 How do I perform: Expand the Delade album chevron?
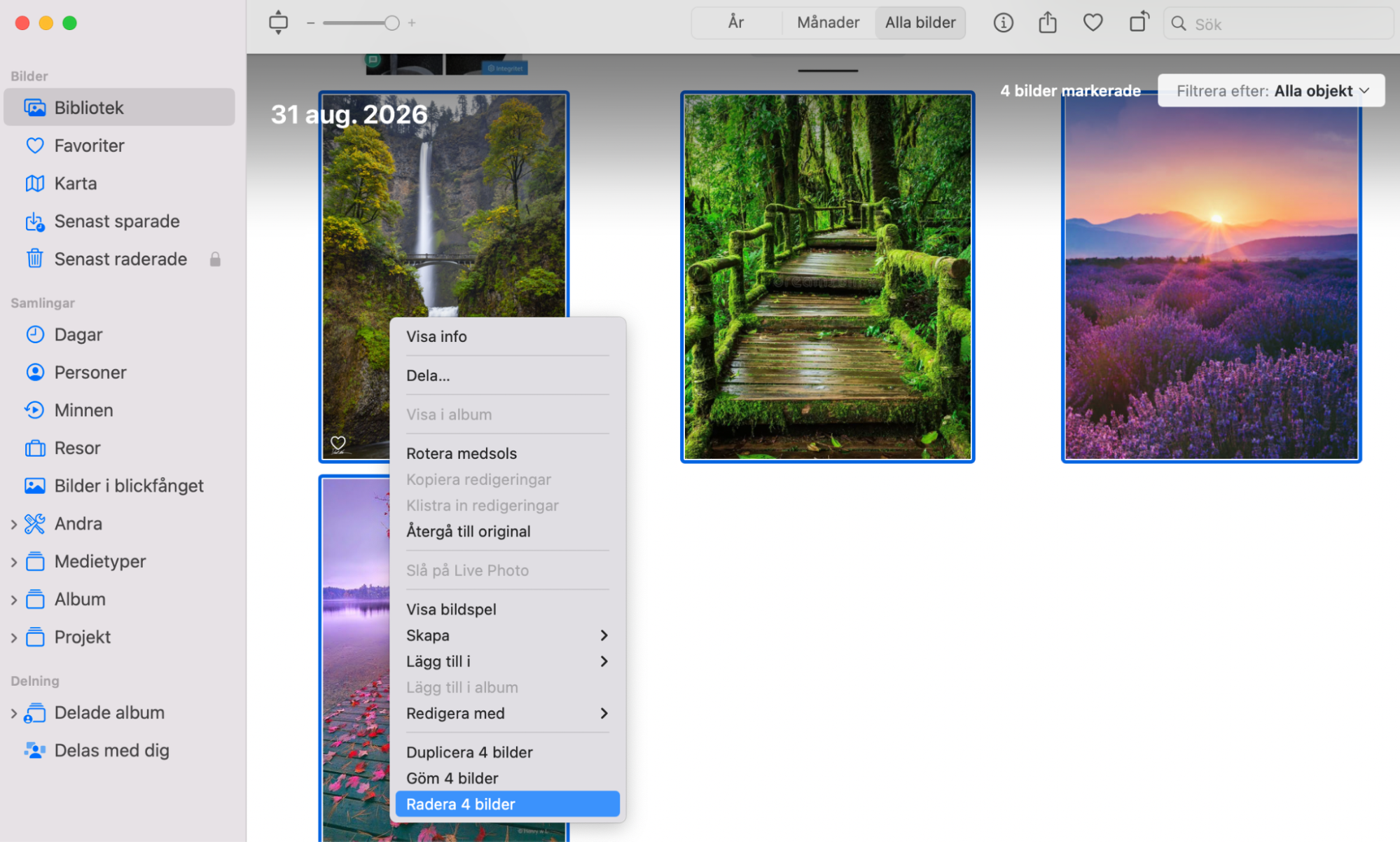(13, 713)
